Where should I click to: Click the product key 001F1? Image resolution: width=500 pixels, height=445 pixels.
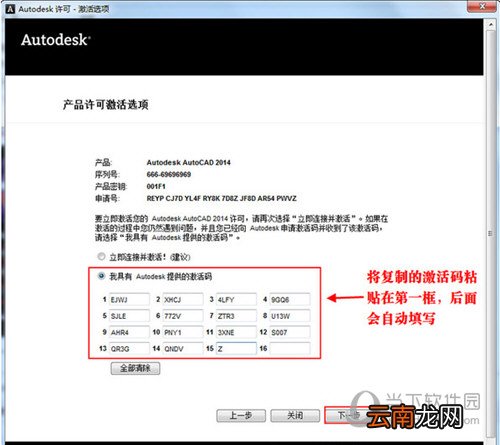click(x=156, y=186)
